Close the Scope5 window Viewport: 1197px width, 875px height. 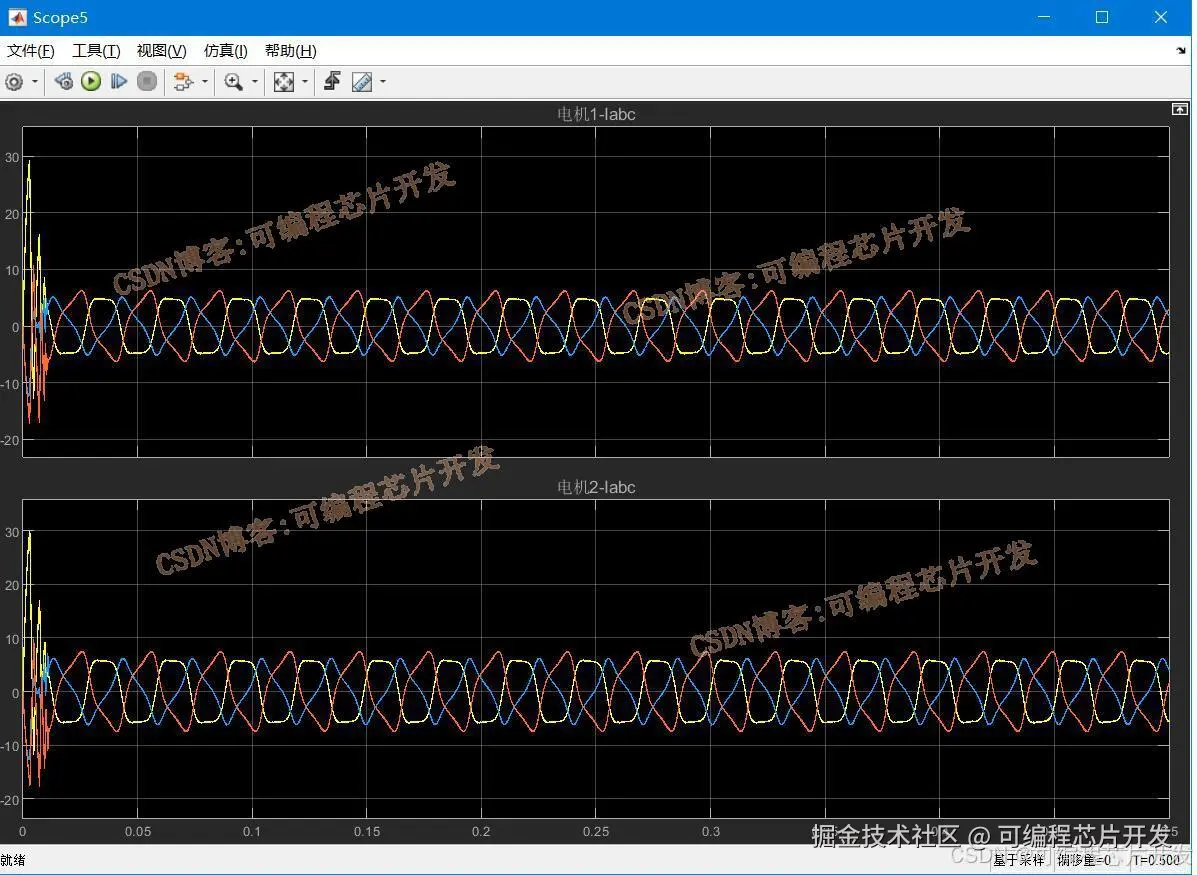[x=1160, y=17]
